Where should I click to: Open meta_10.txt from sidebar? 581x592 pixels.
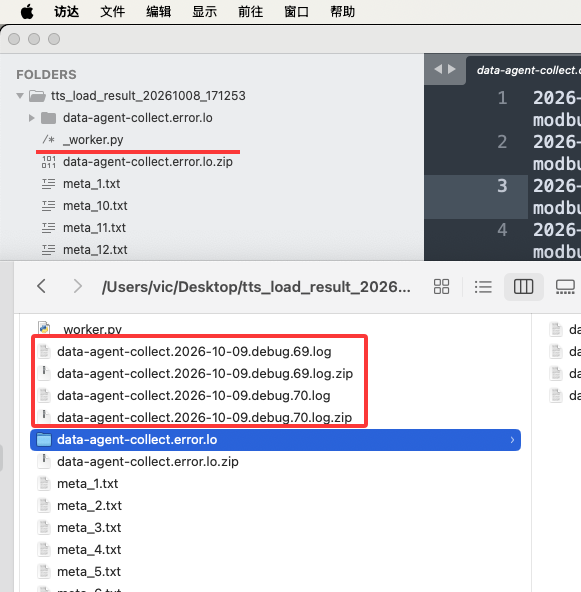pyautogui.click(x=95, y=206)
